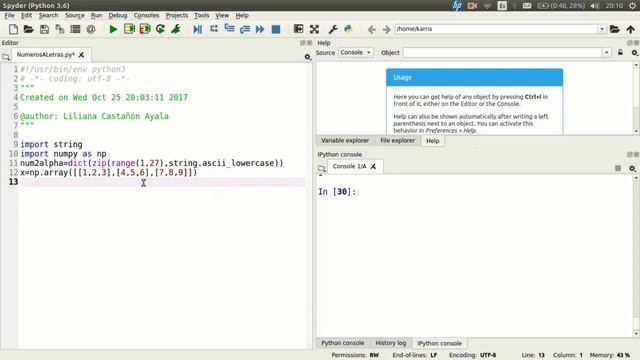Save the current file
Viewport: 640px width, 360px height.
44,29
